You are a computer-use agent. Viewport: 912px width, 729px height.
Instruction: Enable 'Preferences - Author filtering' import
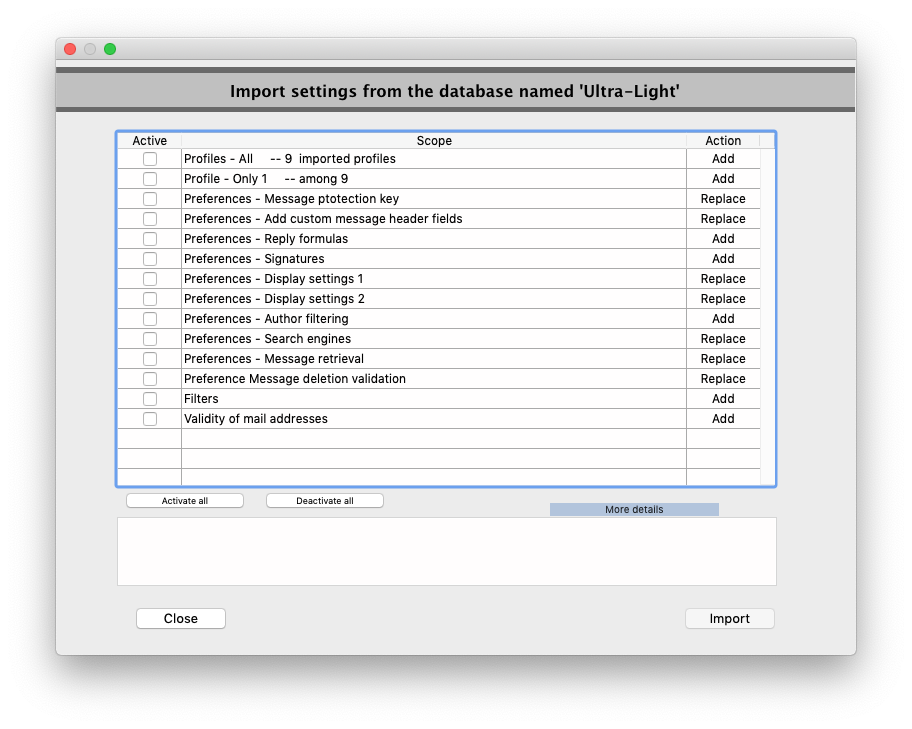150,318
